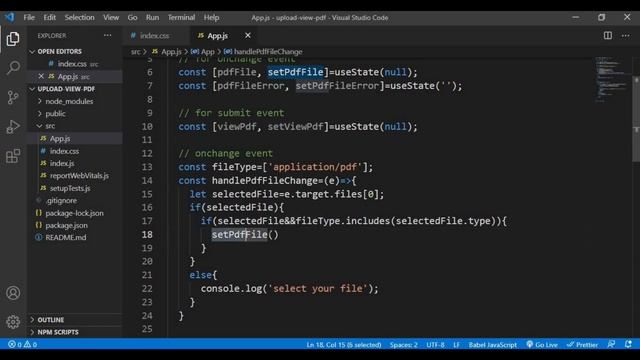Close App.js in Open Editors list
This screenshot has width=640, height=360.
[41, 76]
